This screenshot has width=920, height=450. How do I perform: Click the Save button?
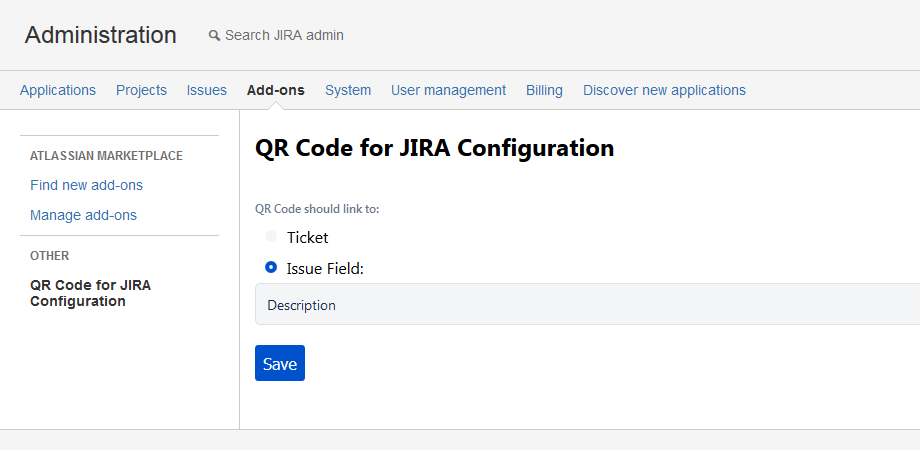pyautogui.click(x=280, y=363)
